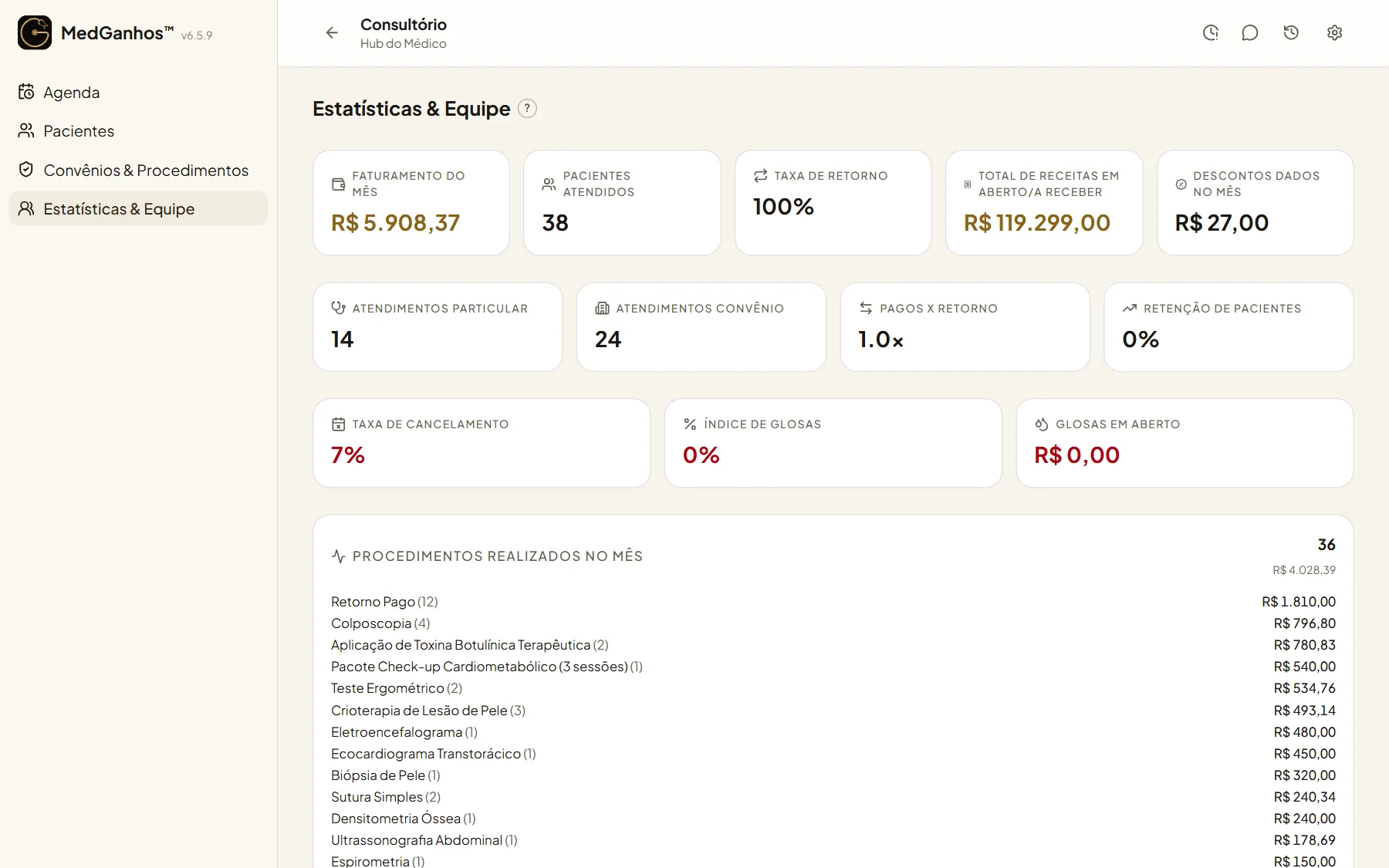Click the MedGanhos logo icon
Screen dimensions: 1389x868
tap(35, 32)
